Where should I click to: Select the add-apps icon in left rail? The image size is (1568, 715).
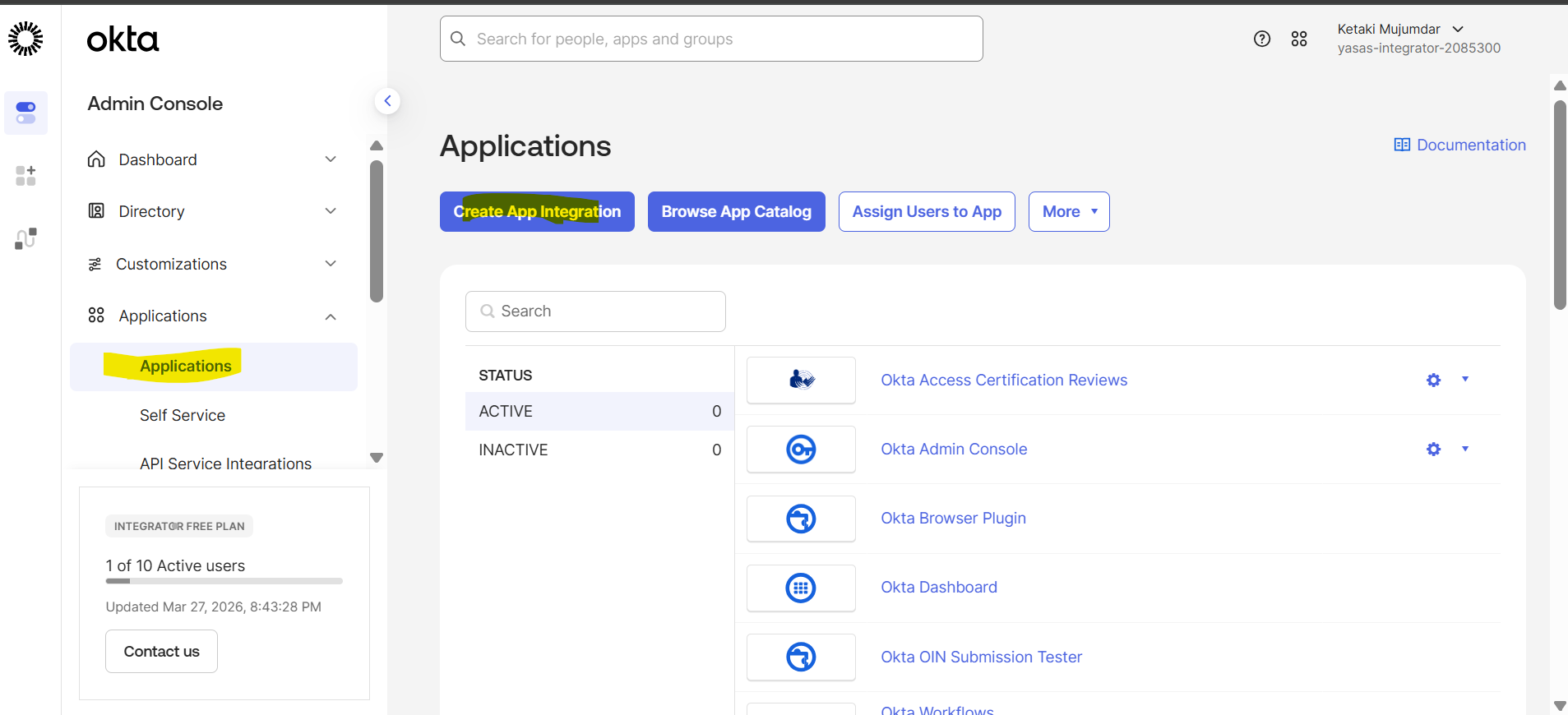point(25,175)
